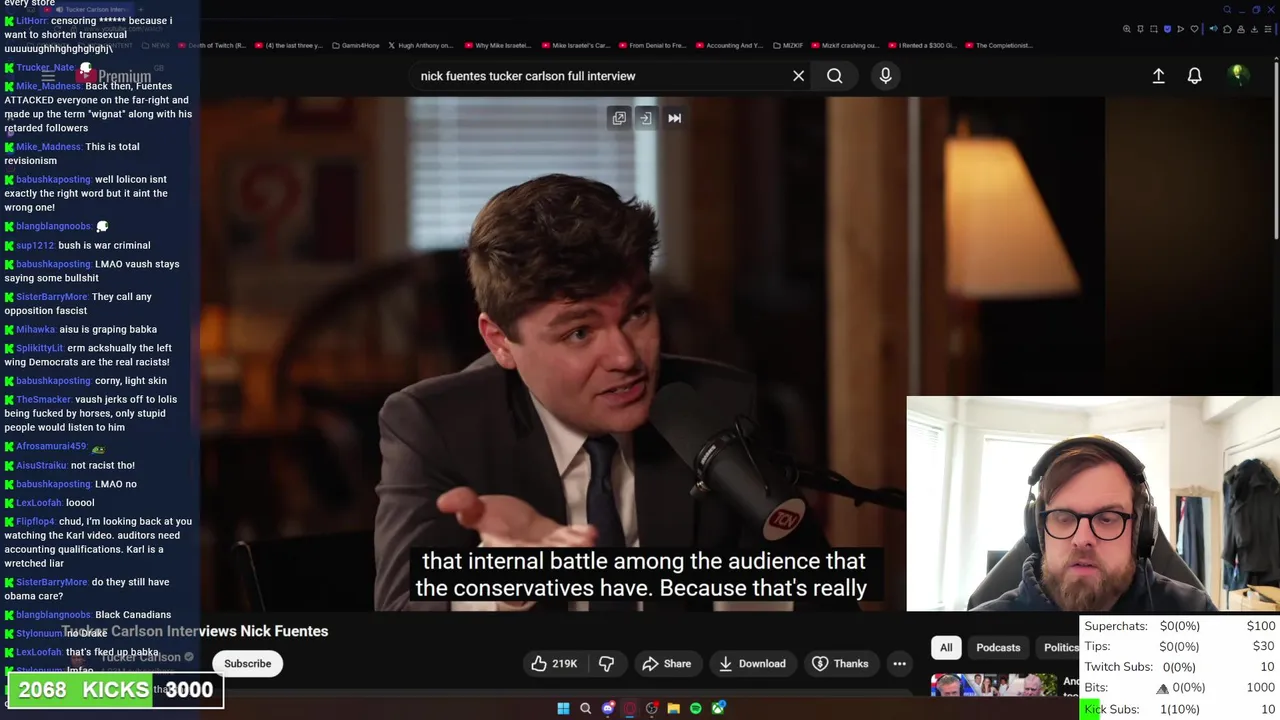Open the Share dialog for the video
Image resolution: width=1280 pixels, height=720 pixels.
666,663
